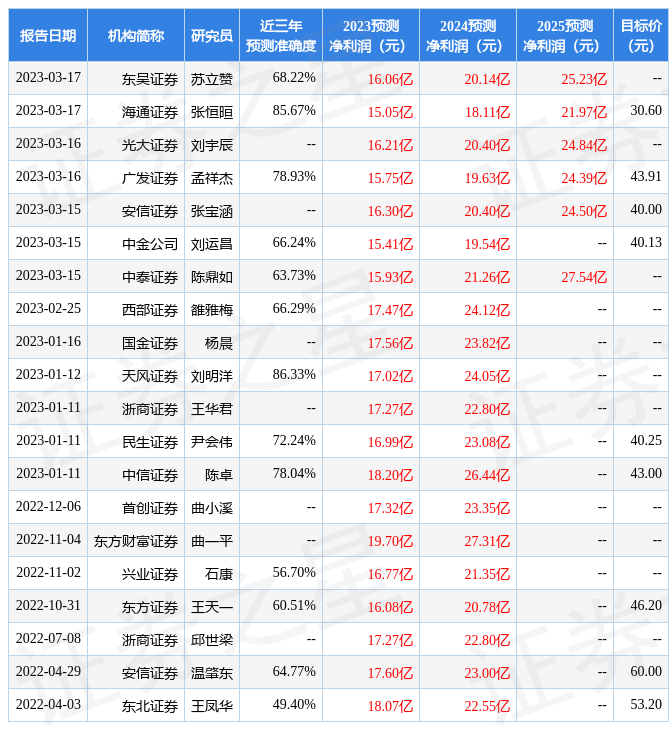Select researcher 王华君
Screen dimensions: 669x730
pyautogui.click(x=212, y=409)
